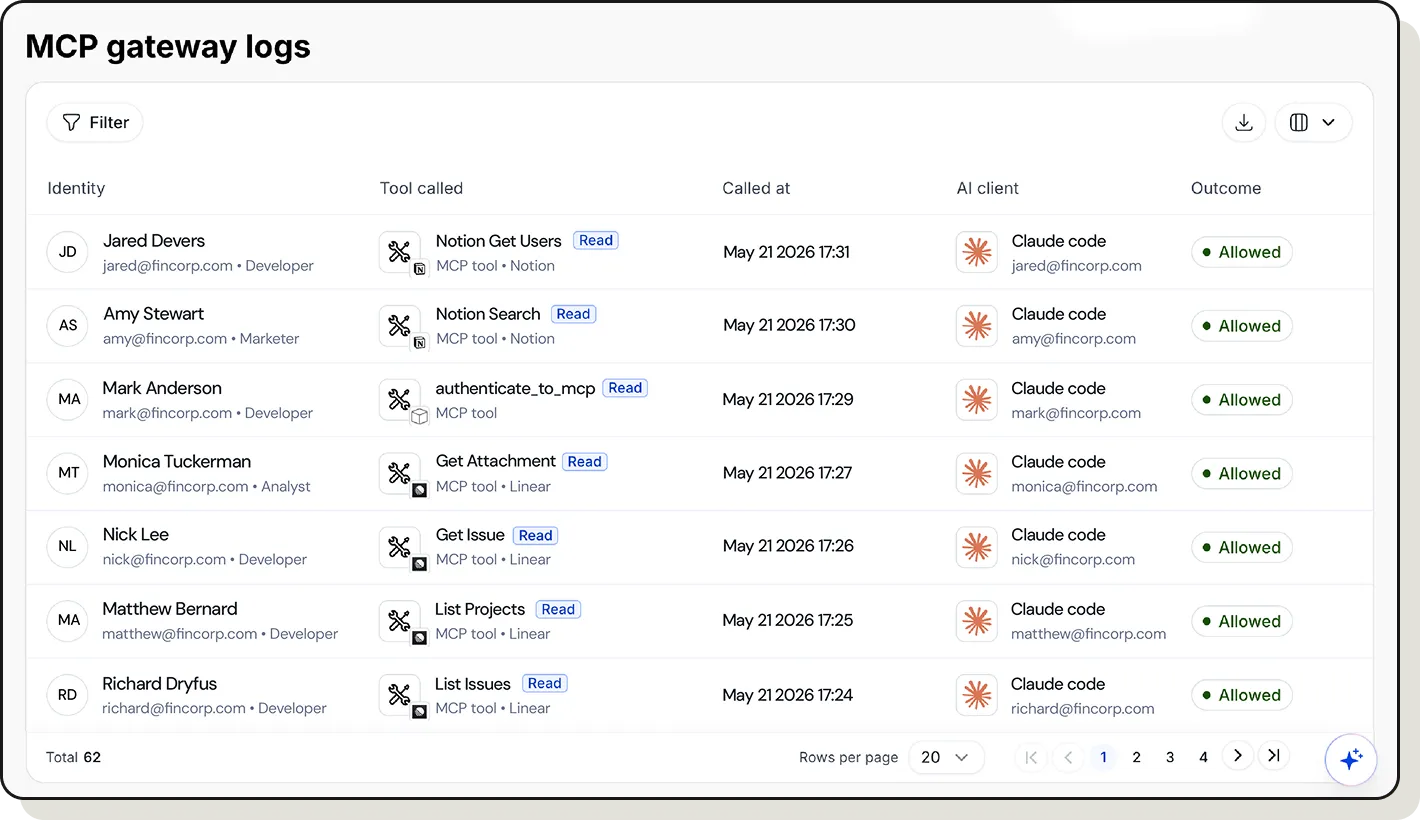1420x820 pixels.
Task: Click the tool icon for authenticate_to_mcp
Action: pos(400,399)
